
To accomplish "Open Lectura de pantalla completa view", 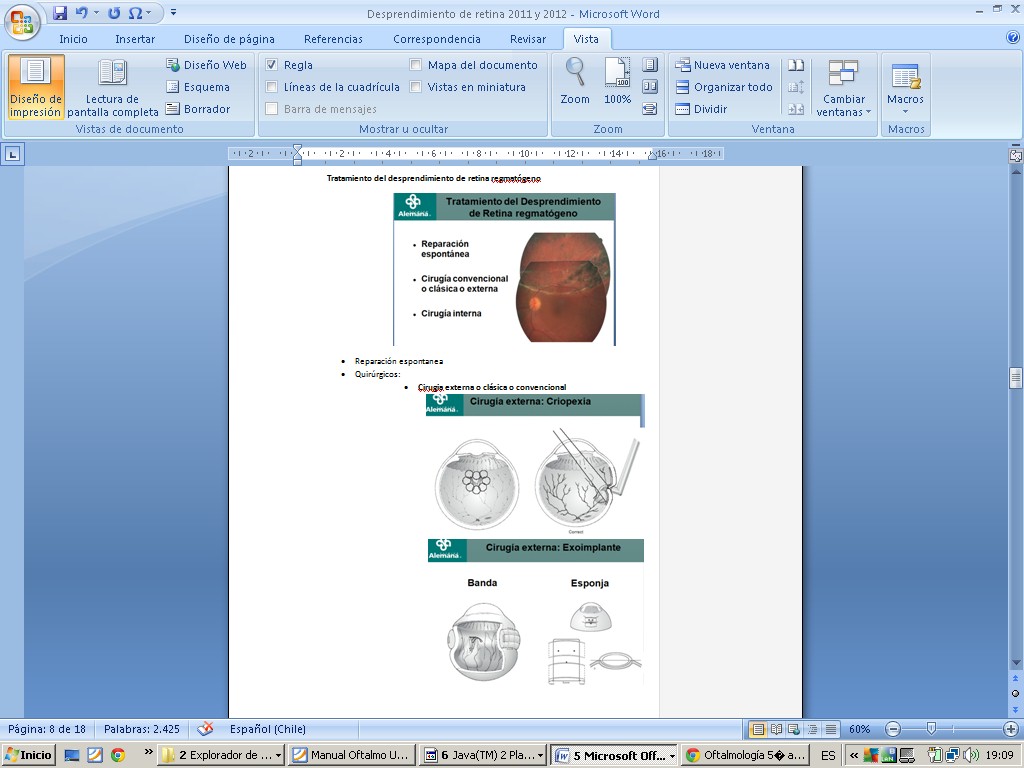I will [x=112, y=87].
